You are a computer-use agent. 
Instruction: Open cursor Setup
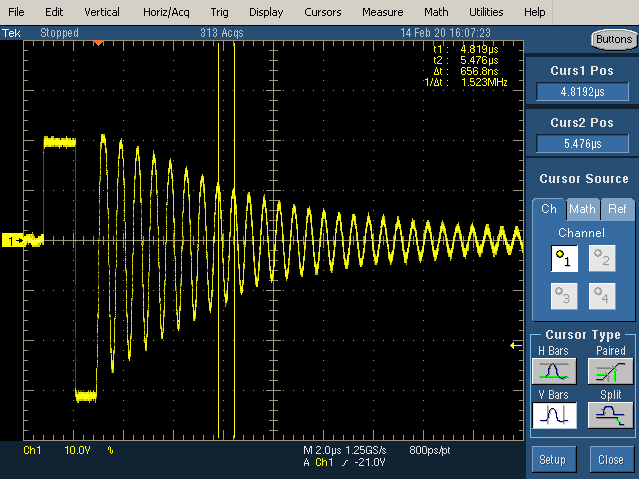tap(553, 460)
